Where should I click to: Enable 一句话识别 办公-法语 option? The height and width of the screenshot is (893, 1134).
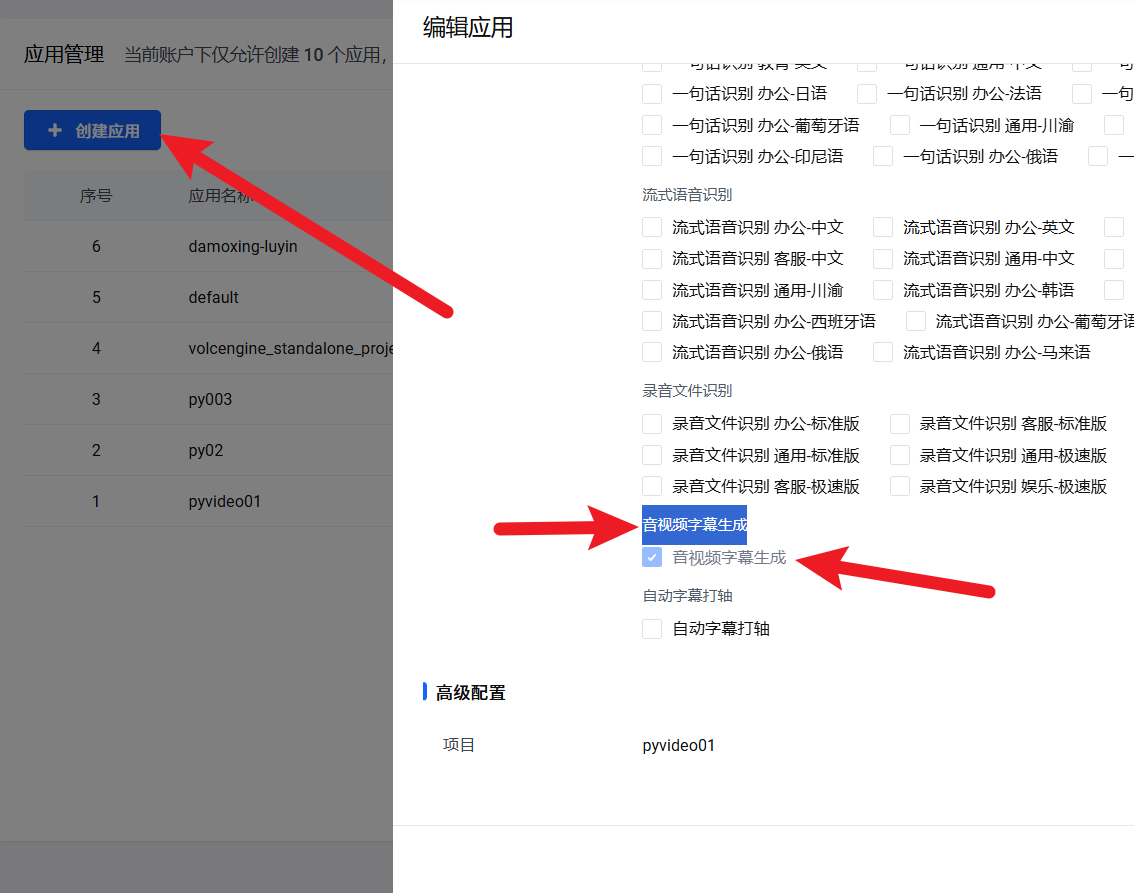867,94
